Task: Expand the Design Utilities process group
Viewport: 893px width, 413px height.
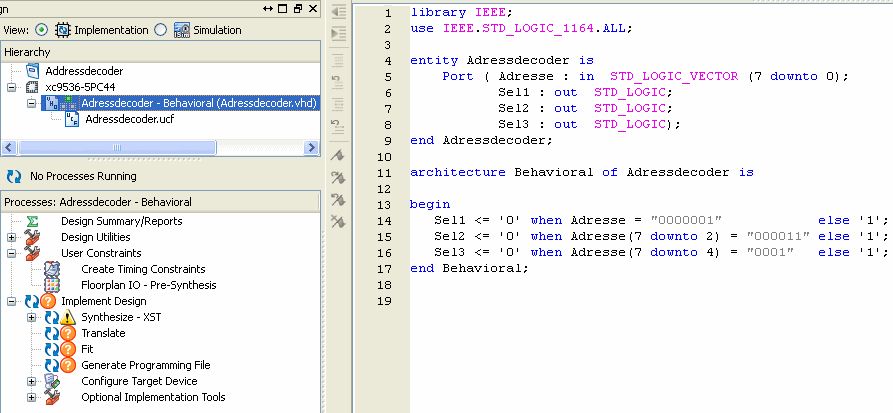Action: (x=12, y=237)
